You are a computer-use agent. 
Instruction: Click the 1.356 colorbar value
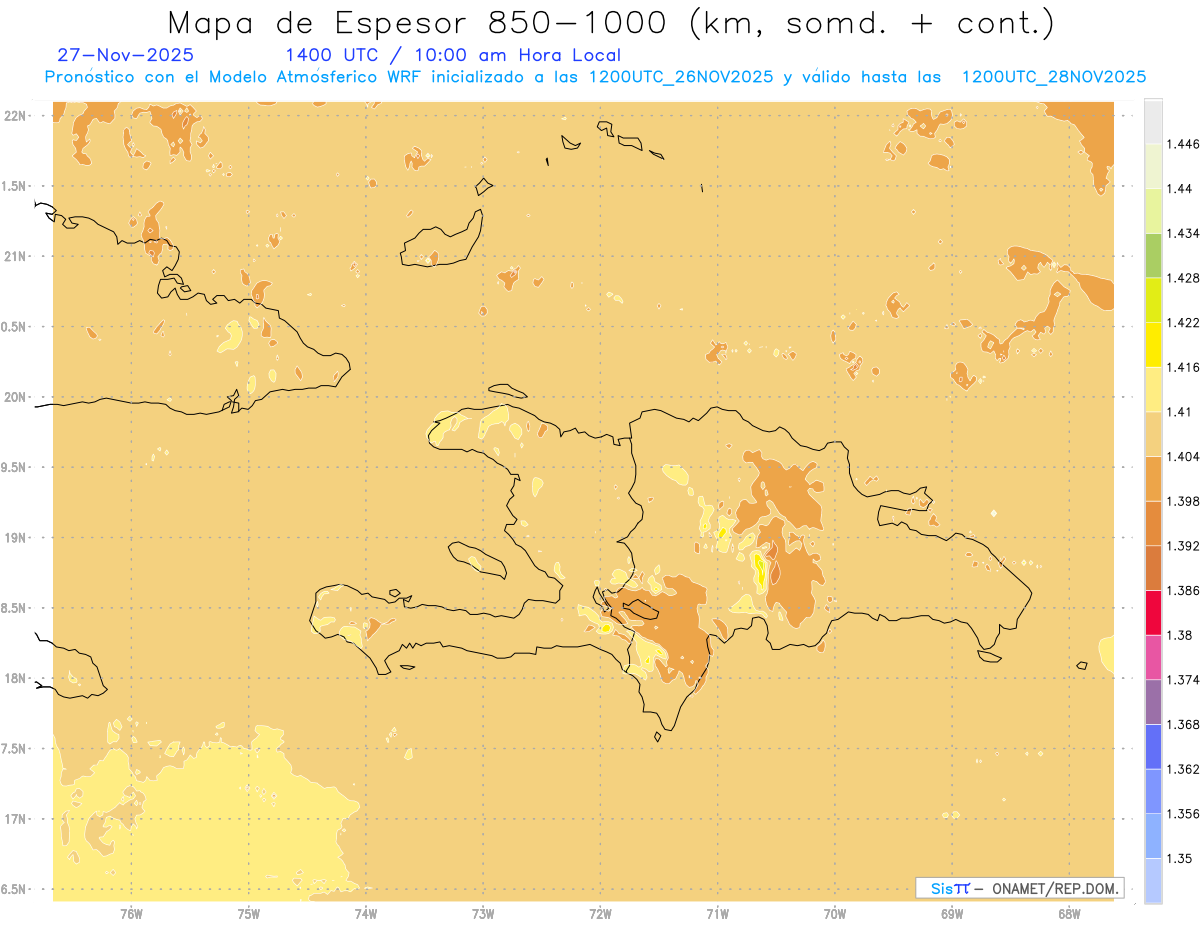(1182, 814)
